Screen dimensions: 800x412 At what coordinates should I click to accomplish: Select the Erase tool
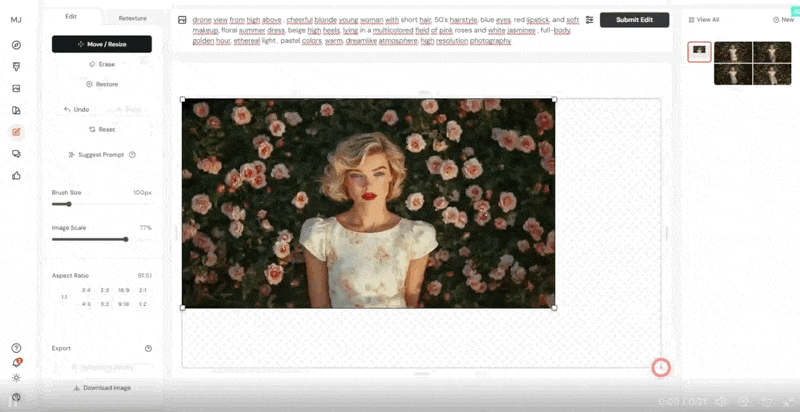(x=102, y=64)
